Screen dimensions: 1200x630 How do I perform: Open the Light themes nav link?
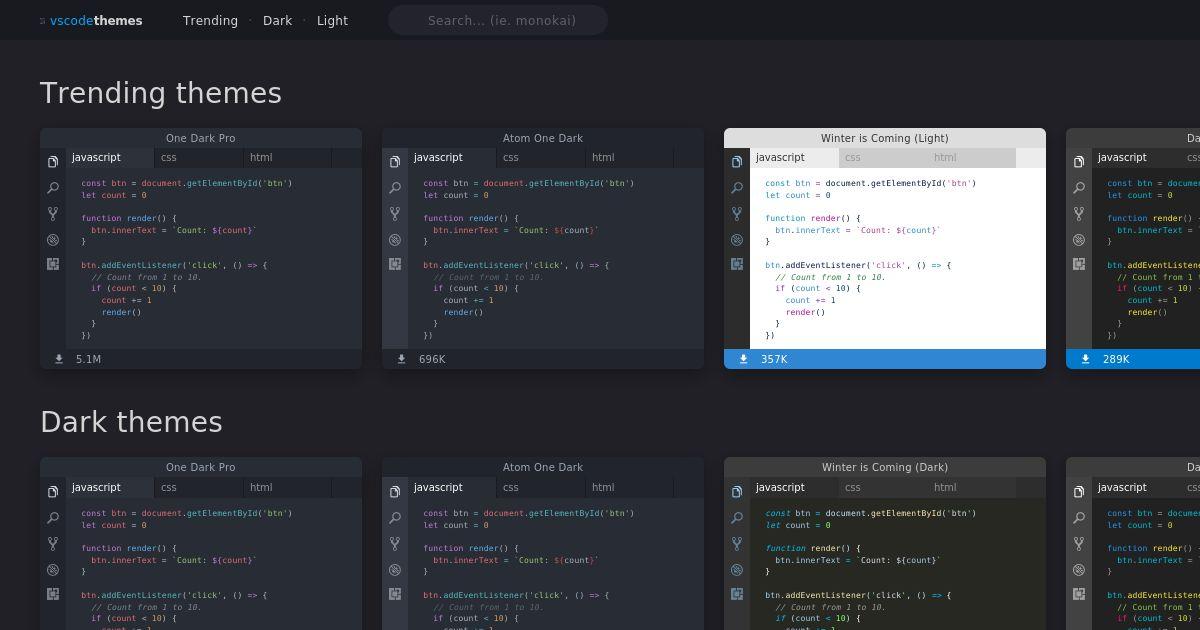coord(332,20)
